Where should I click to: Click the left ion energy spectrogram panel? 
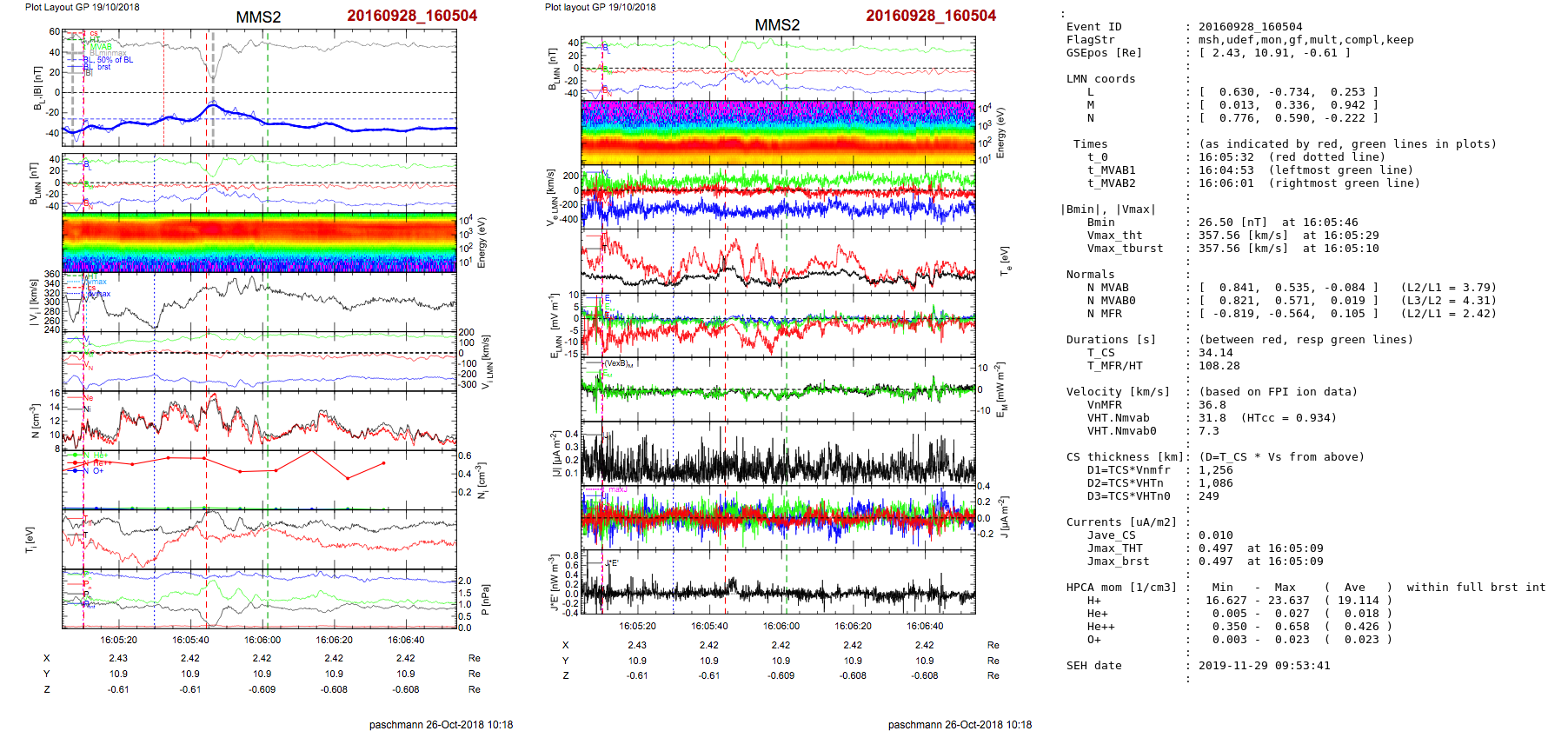tap(259, 243)
